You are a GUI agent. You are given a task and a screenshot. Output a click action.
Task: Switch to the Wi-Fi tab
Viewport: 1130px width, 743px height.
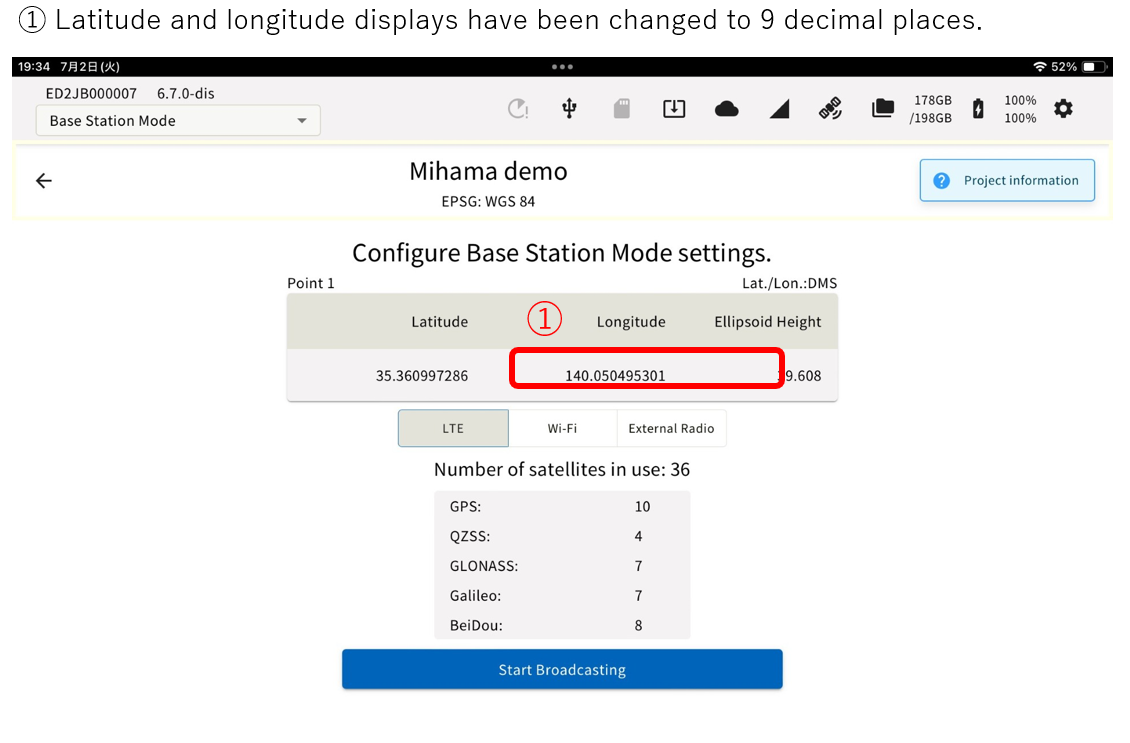(x=562, y=428)
